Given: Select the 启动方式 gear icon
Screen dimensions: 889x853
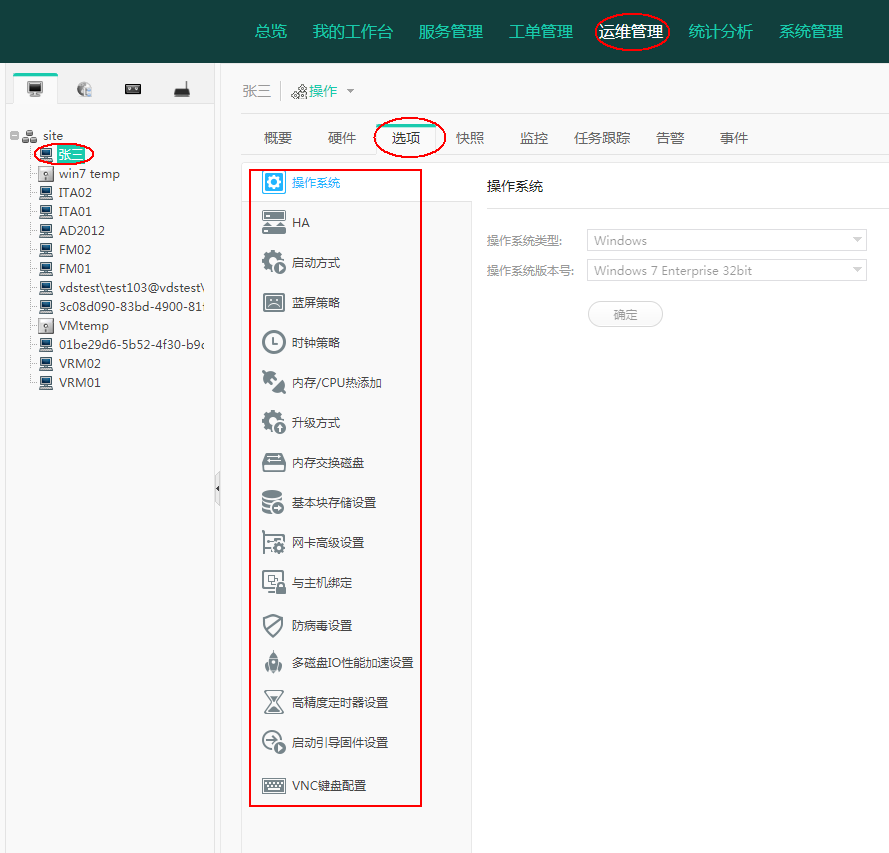Looking at the screenshot, I should 274,262.
